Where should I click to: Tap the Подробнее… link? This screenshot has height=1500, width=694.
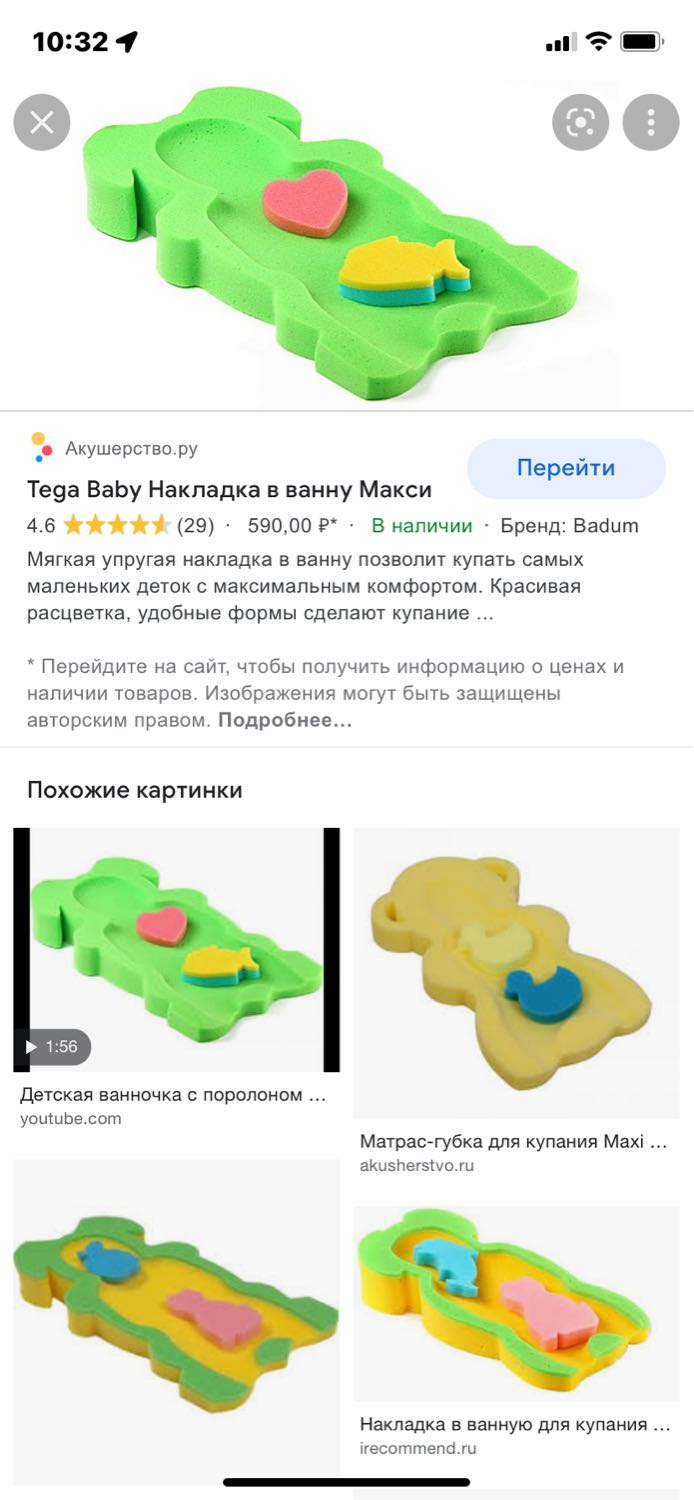(285, 720)
